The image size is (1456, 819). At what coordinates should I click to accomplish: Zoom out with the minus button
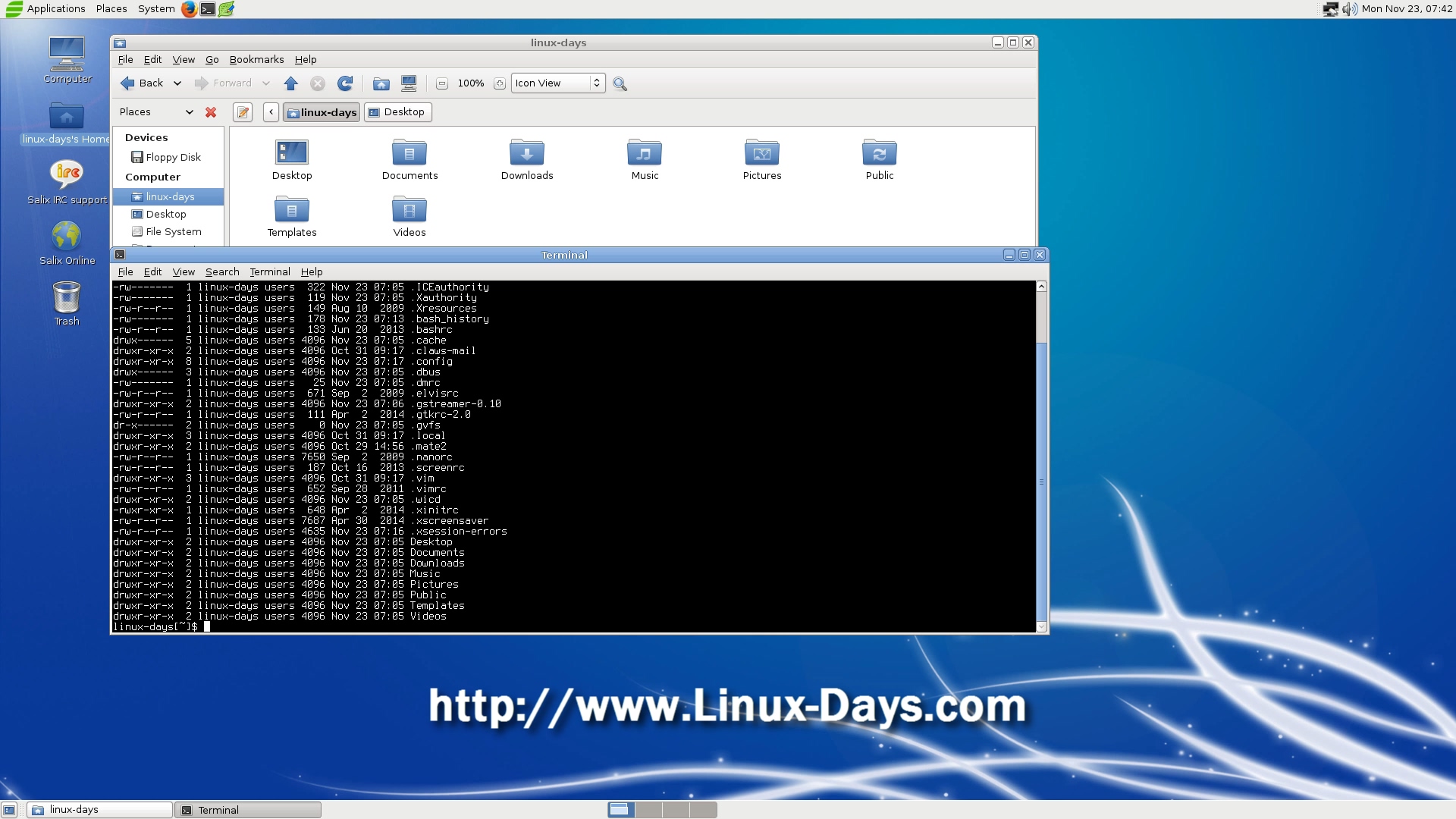(442, 83)
